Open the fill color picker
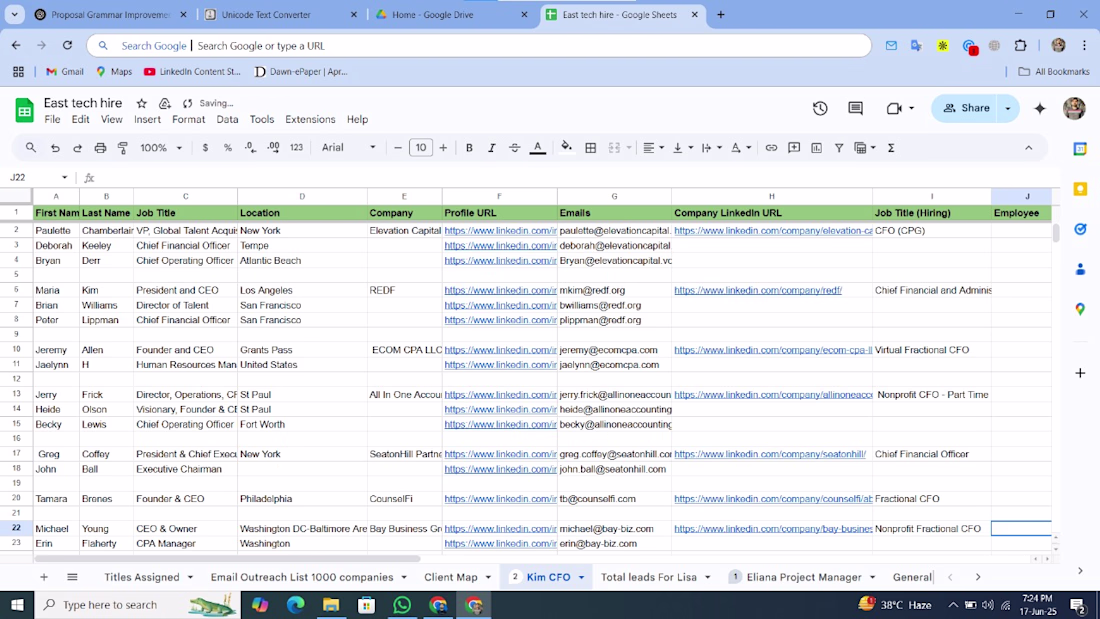This screenshot has height=619, width=1100. pyautogui.click(x=566, y=148)
